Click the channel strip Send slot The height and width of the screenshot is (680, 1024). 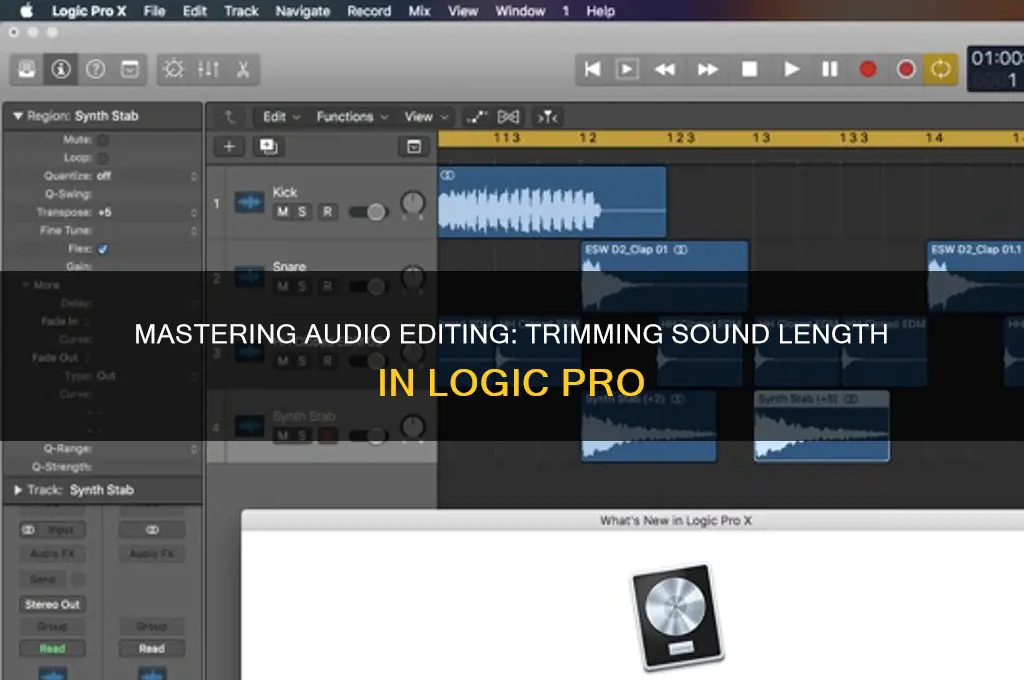43,579
